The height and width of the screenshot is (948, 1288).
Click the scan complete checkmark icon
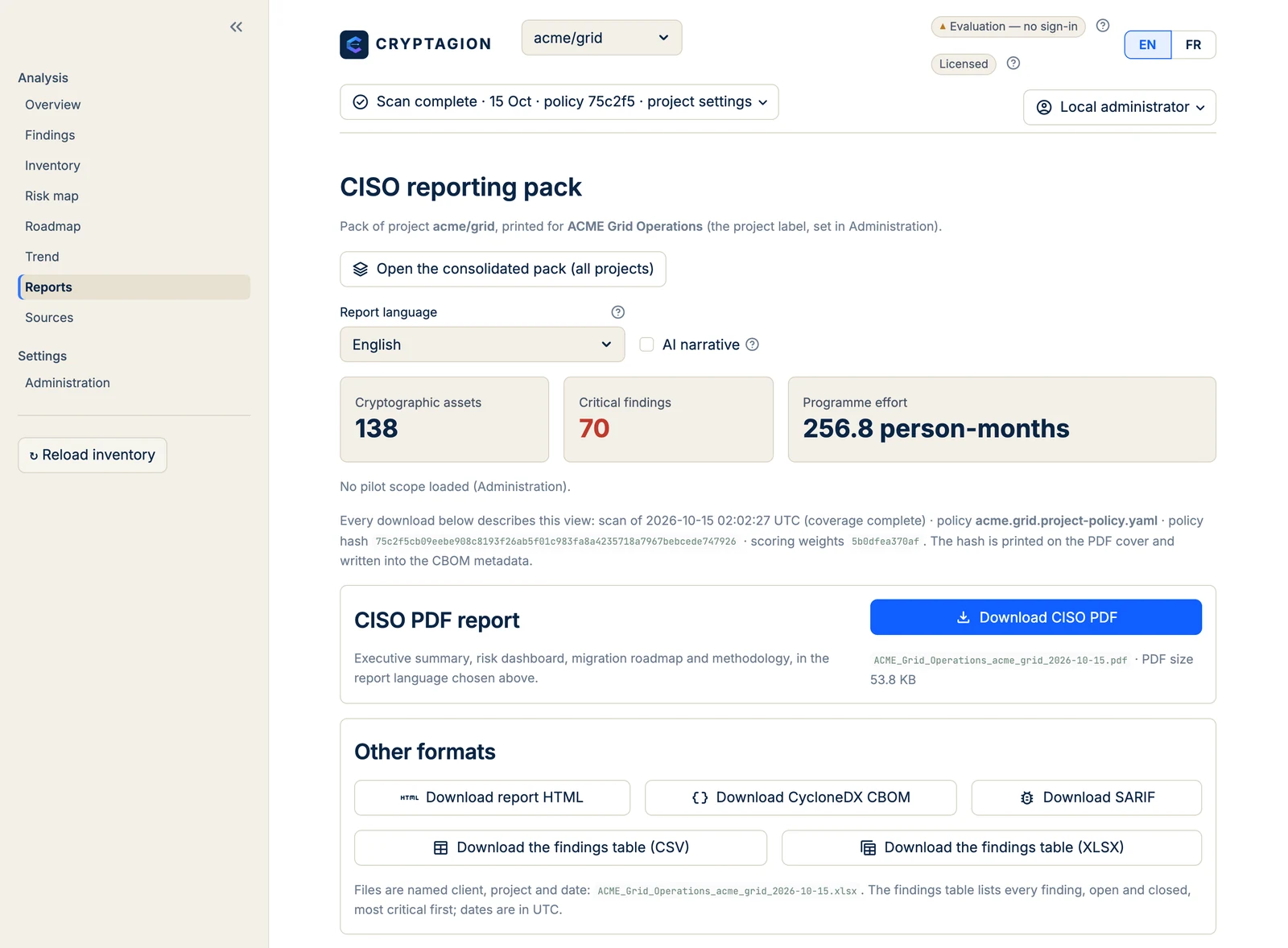tap(361, 102)
